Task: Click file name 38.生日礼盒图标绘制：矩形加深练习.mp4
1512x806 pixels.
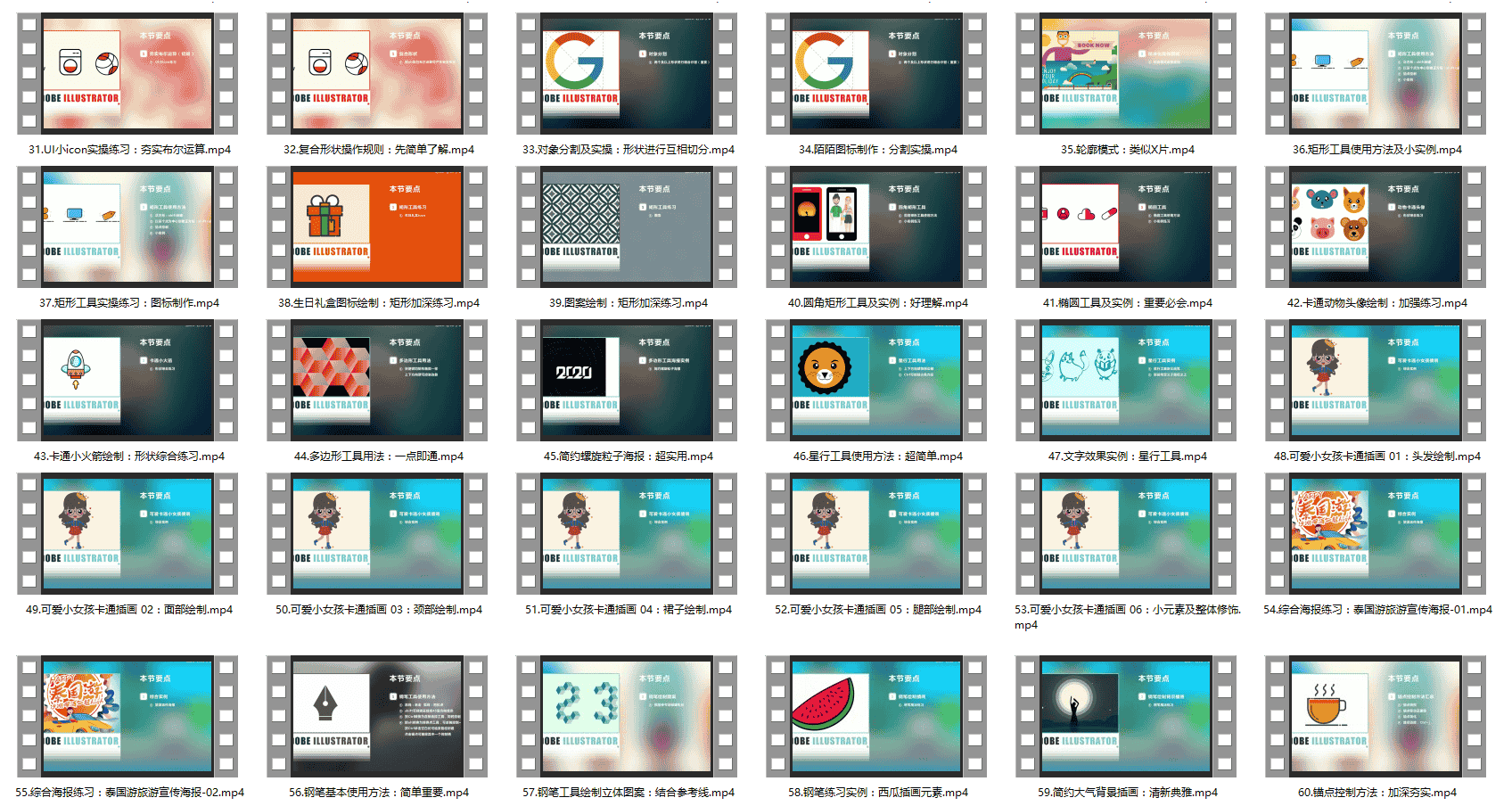Action: pos(379,303)
